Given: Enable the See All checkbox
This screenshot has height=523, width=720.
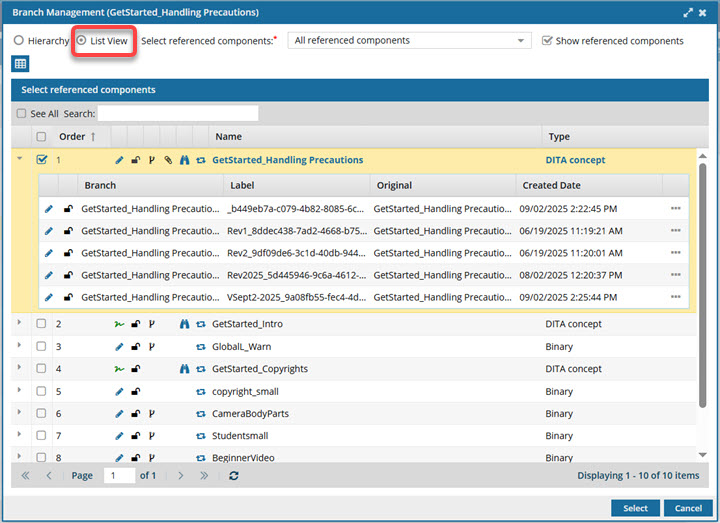Looking at the screenshot, I should 21,114.
